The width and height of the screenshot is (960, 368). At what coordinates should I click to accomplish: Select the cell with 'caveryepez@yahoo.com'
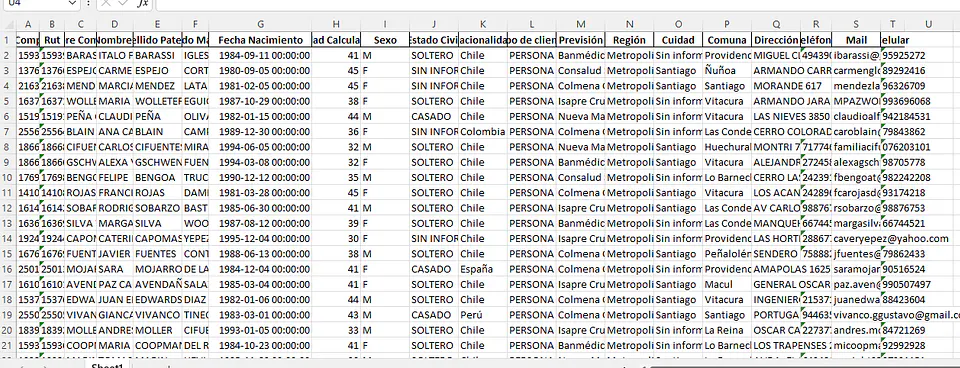856,239
